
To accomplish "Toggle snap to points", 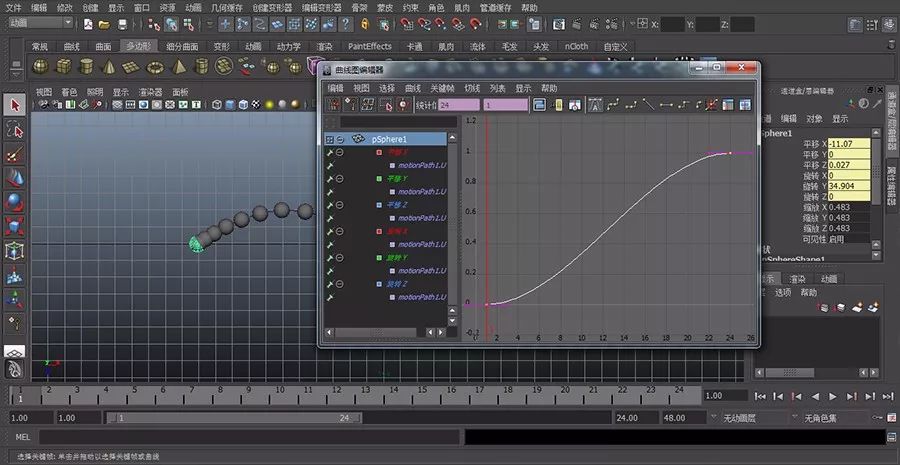I will coord(441,24).
